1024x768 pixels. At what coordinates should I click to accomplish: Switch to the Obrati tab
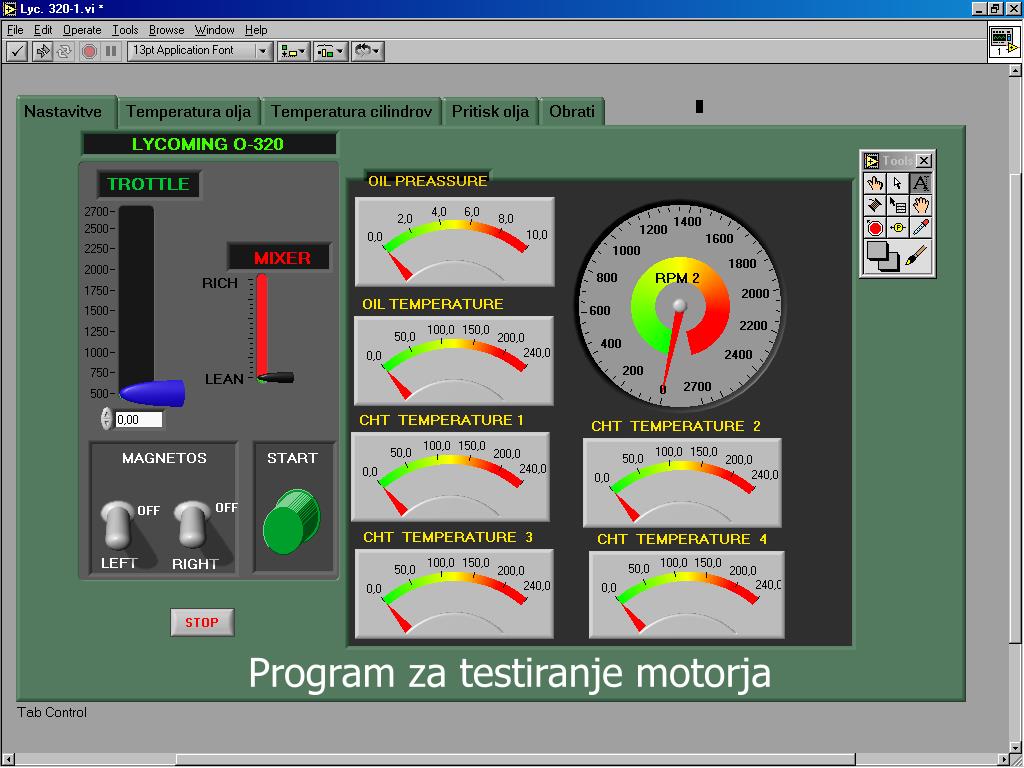coord(572,112)
